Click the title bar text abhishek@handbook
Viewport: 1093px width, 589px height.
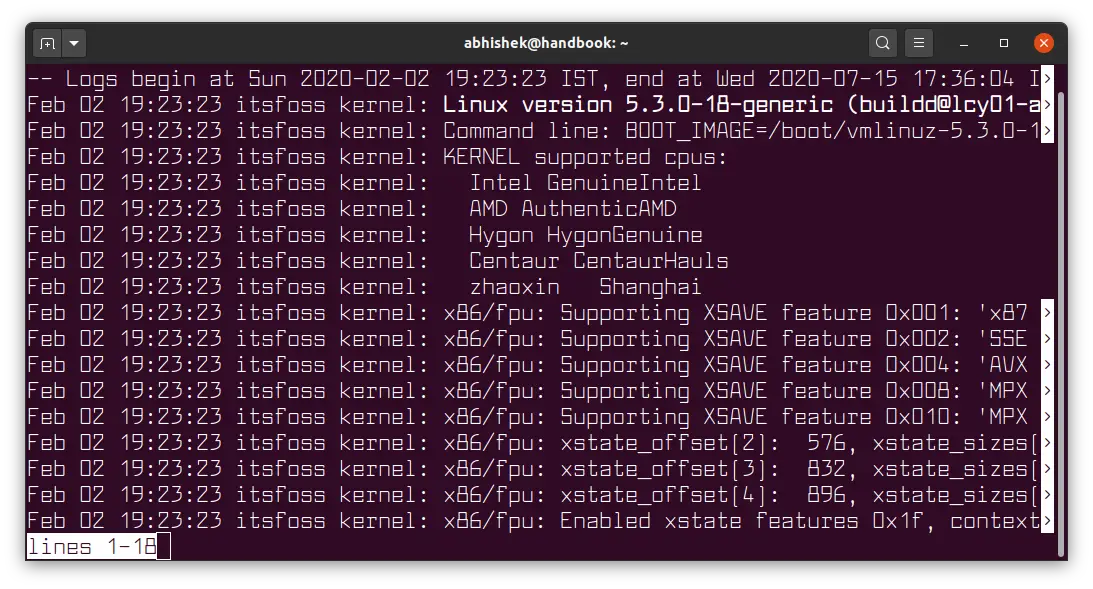546,42
